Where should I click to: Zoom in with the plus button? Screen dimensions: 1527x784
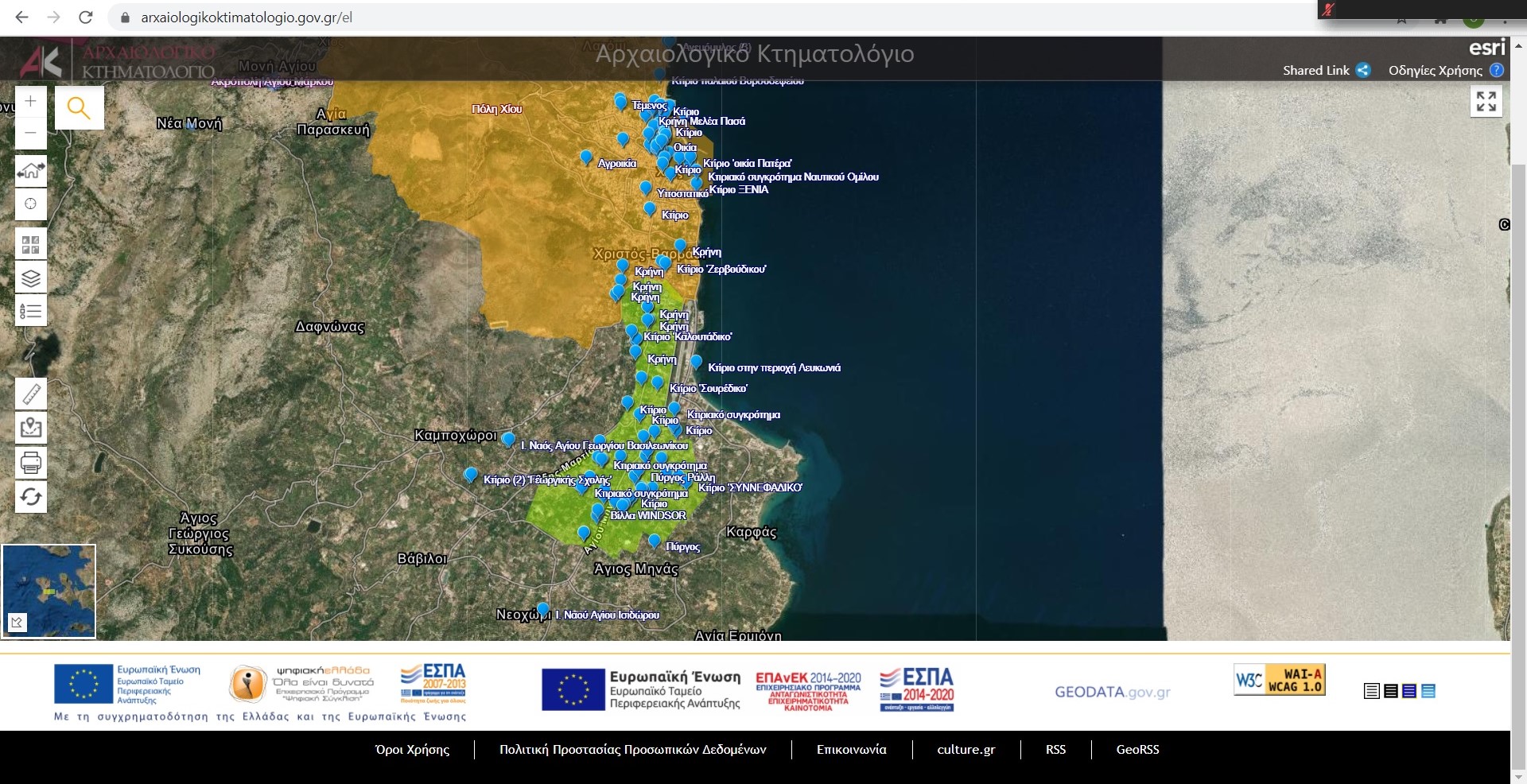pos(30,102)
